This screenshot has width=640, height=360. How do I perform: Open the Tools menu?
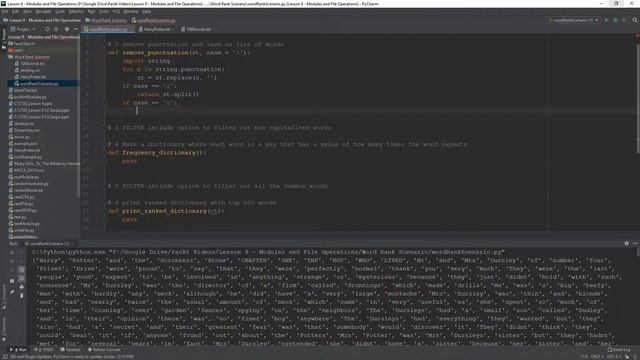point(104,11)
